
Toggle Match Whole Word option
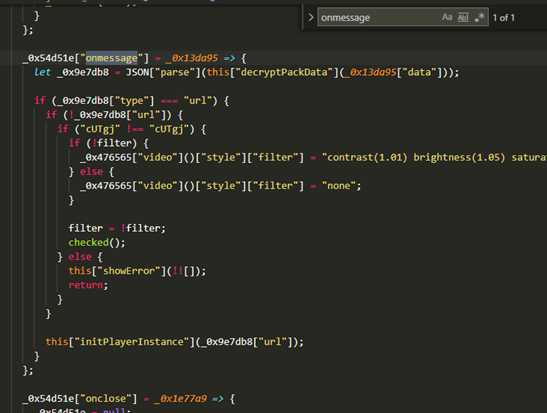[463, 17]
